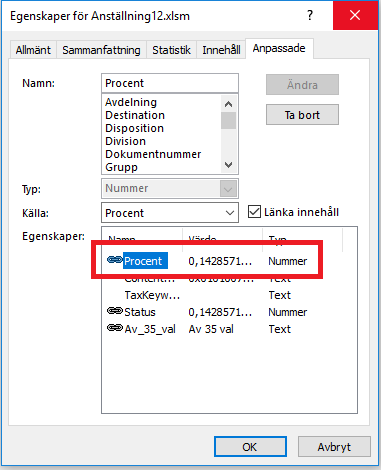Image resolution: width=381 pixels, height=470 pixels.
Task: Switch to the Allmänt tab
Action: tap(33, 50)
